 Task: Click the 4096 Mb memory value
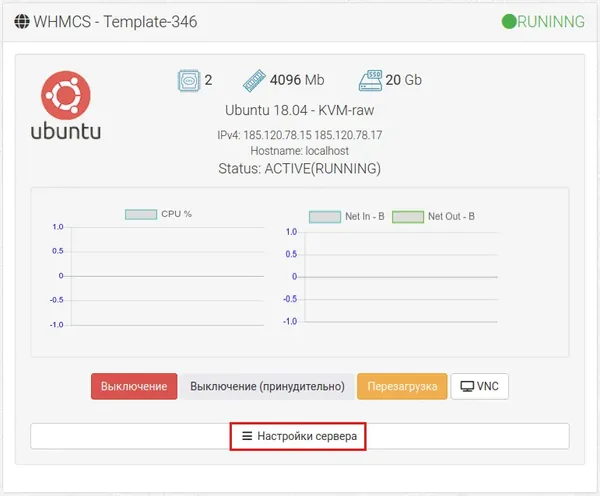297,80
